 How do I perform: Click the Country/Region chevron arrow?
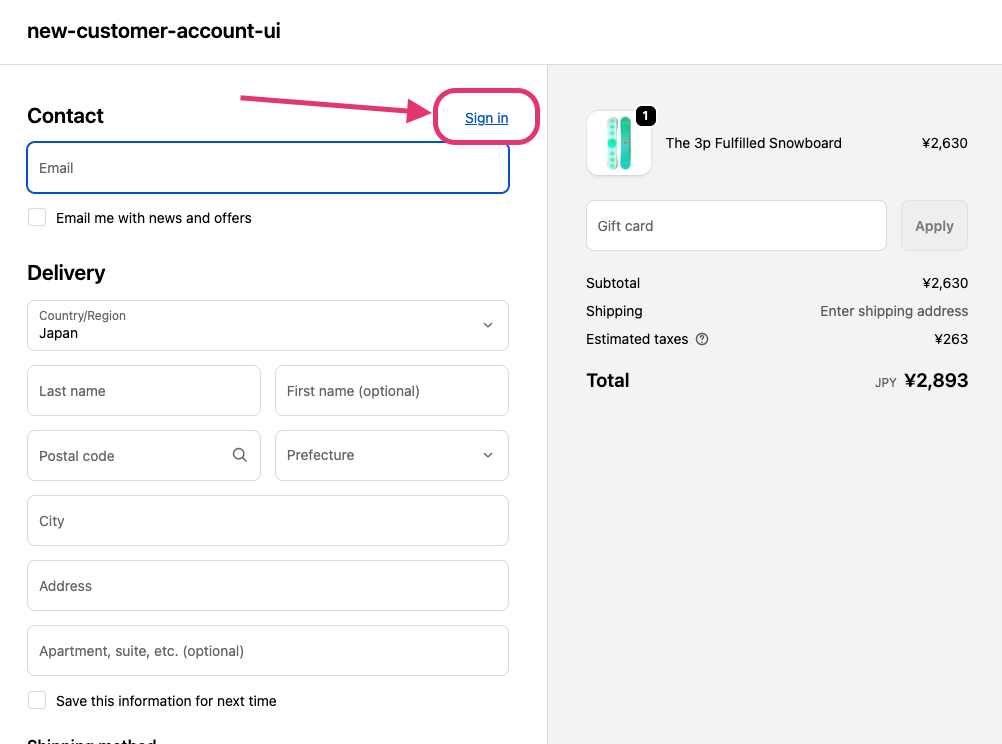488,325
